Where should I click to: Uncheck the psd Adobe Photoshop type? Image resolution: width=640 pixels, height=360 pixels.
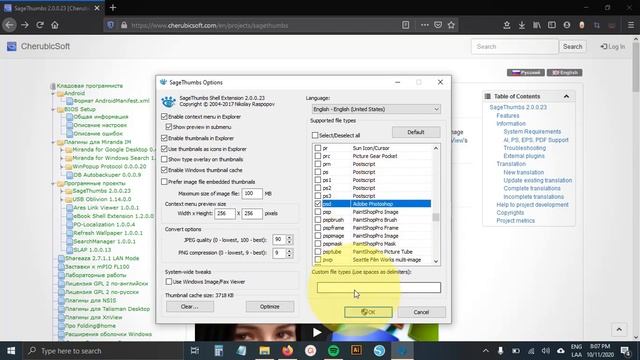coord(318,204)
